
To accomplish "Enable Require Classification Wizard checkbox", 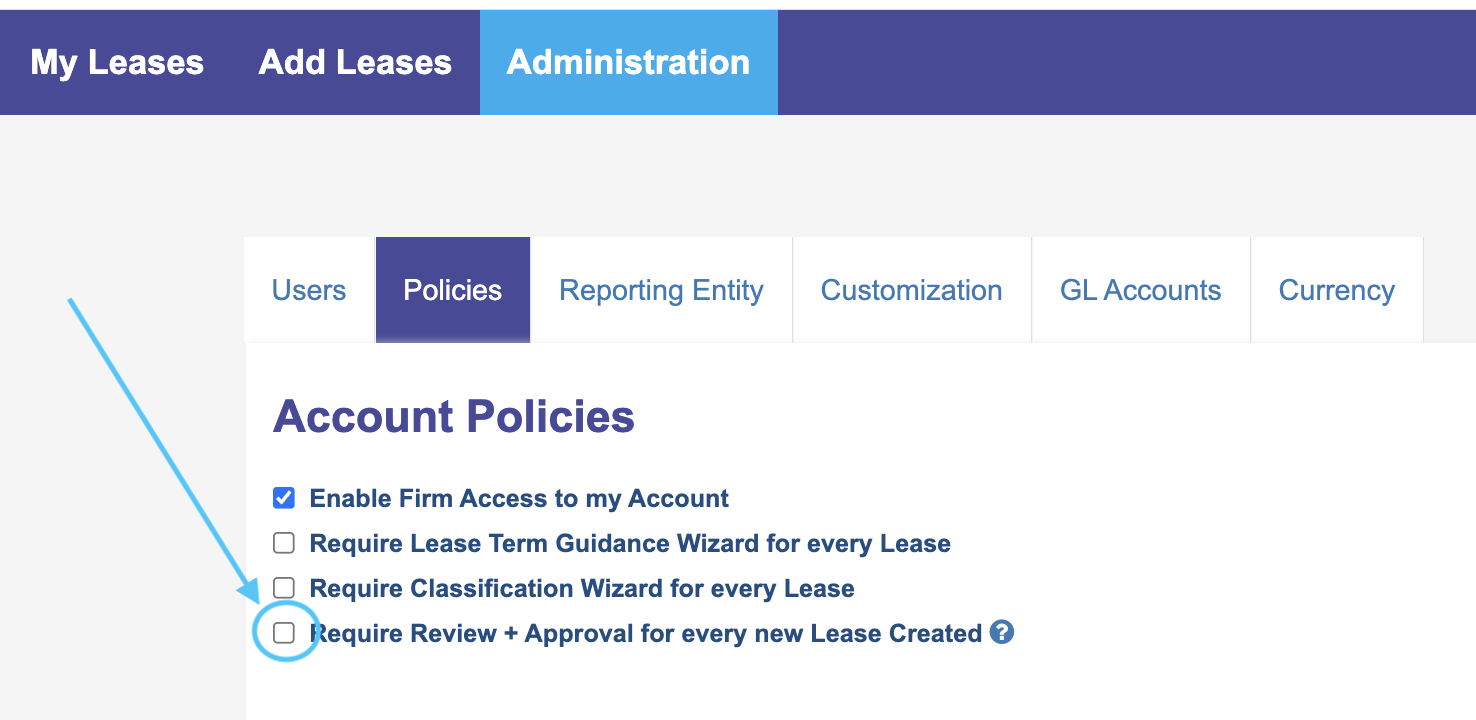I will (x=284, y=588).
